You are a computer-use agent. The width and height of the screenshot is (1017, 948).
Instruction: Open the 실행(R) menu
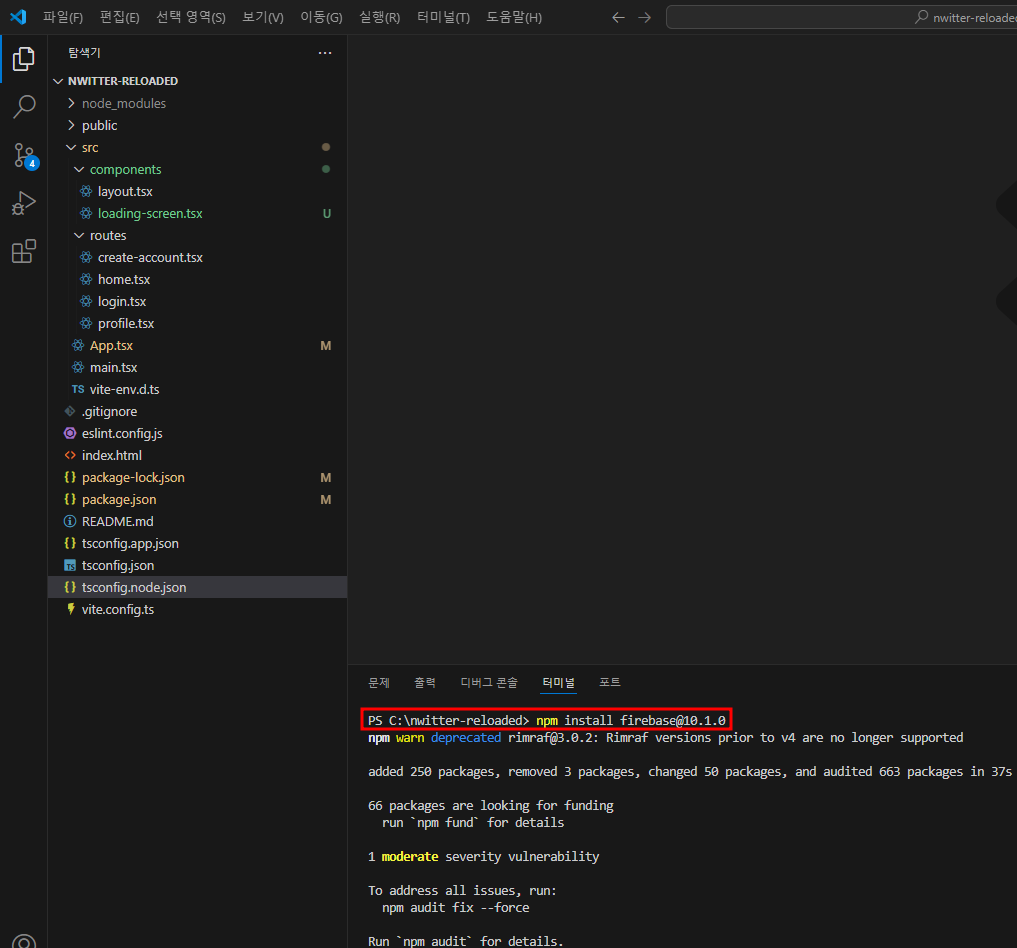coord(379,18)
